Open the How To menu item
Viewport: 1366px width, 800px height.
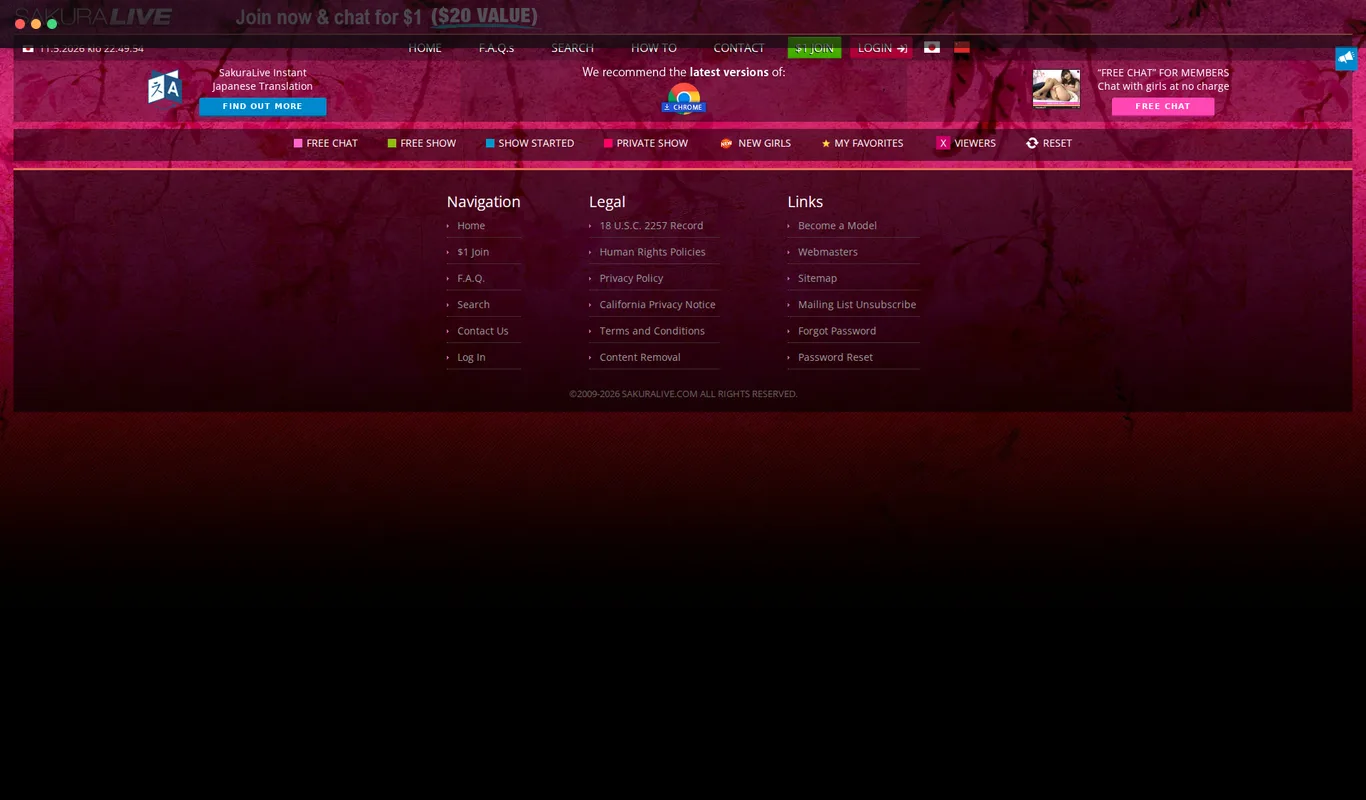point(654,48)
